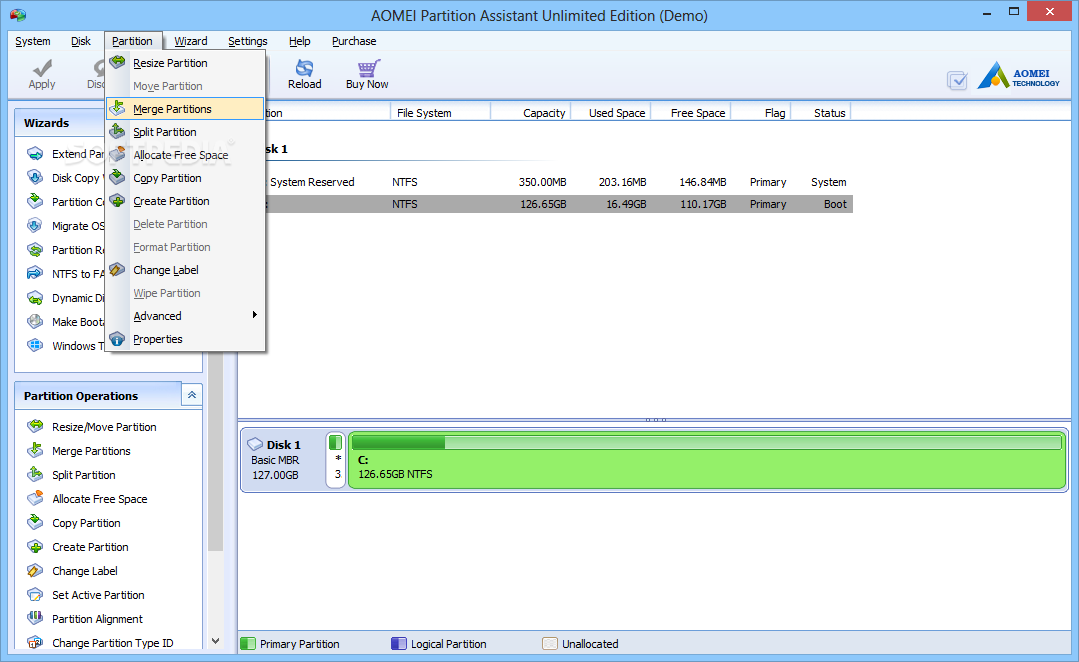Click the Partition Recovery wizard entry
The image size is (1079, 662).
coord(65,250)
